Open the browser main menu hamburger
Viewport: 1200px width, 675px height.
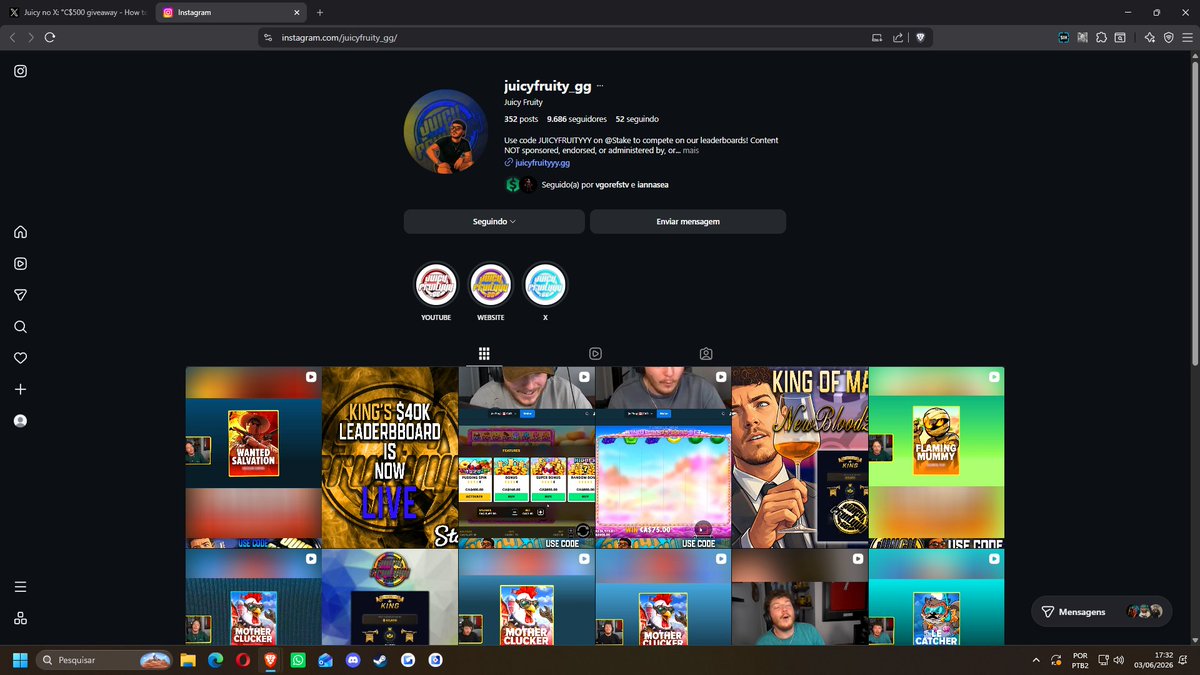(x=1187, y=37)
